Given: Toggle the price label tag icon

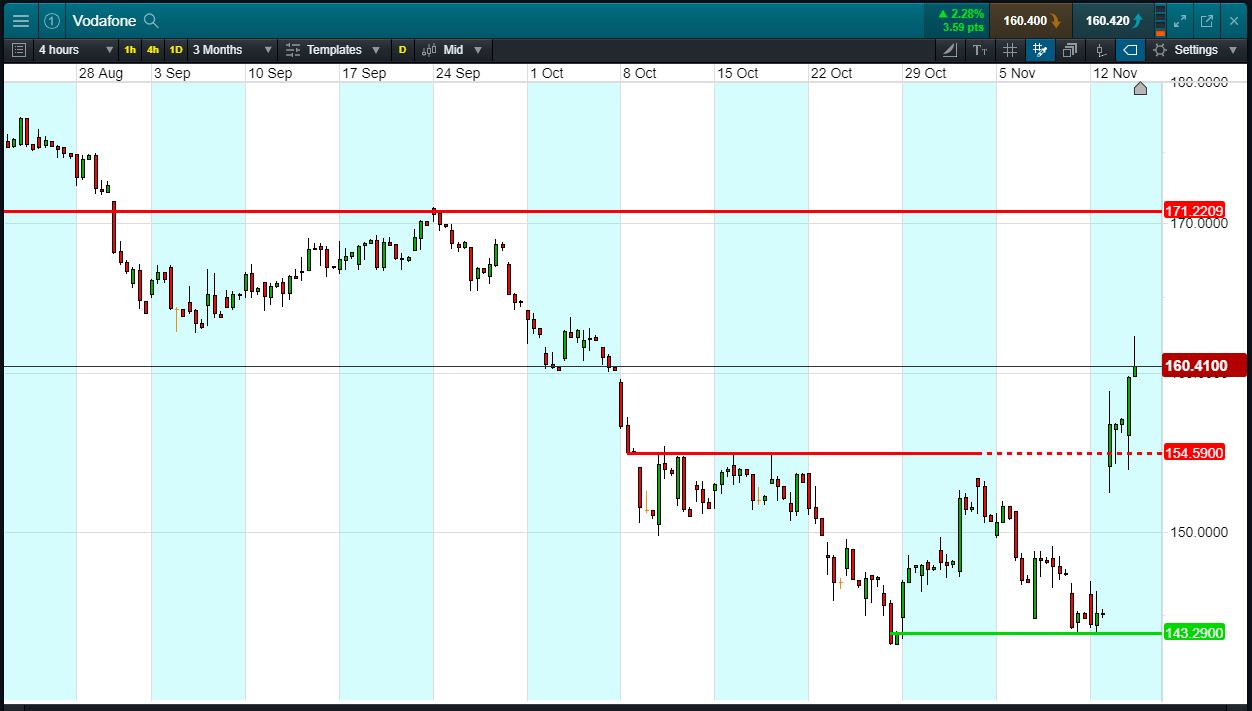Looking at the screenshot, I should click(x=1130, y=50).
